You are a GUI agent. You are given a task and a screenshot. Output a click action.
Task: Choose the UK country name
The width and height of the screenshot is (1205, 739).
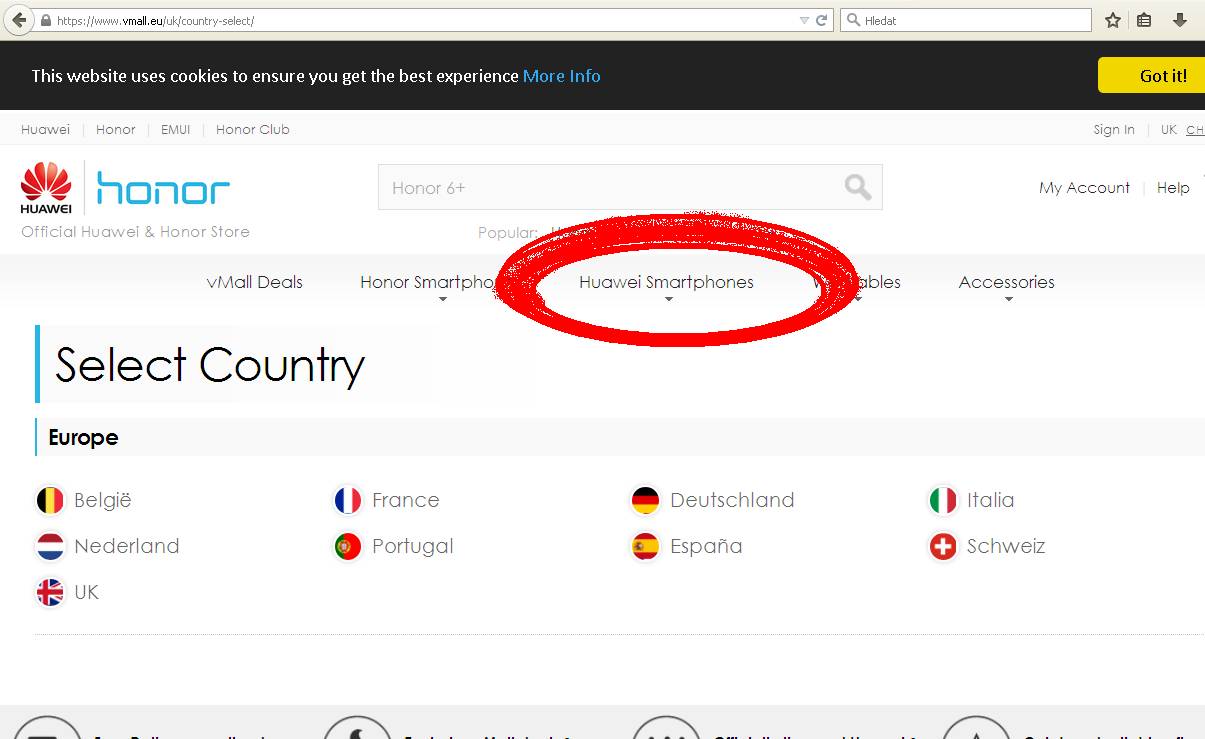point(87,592)
